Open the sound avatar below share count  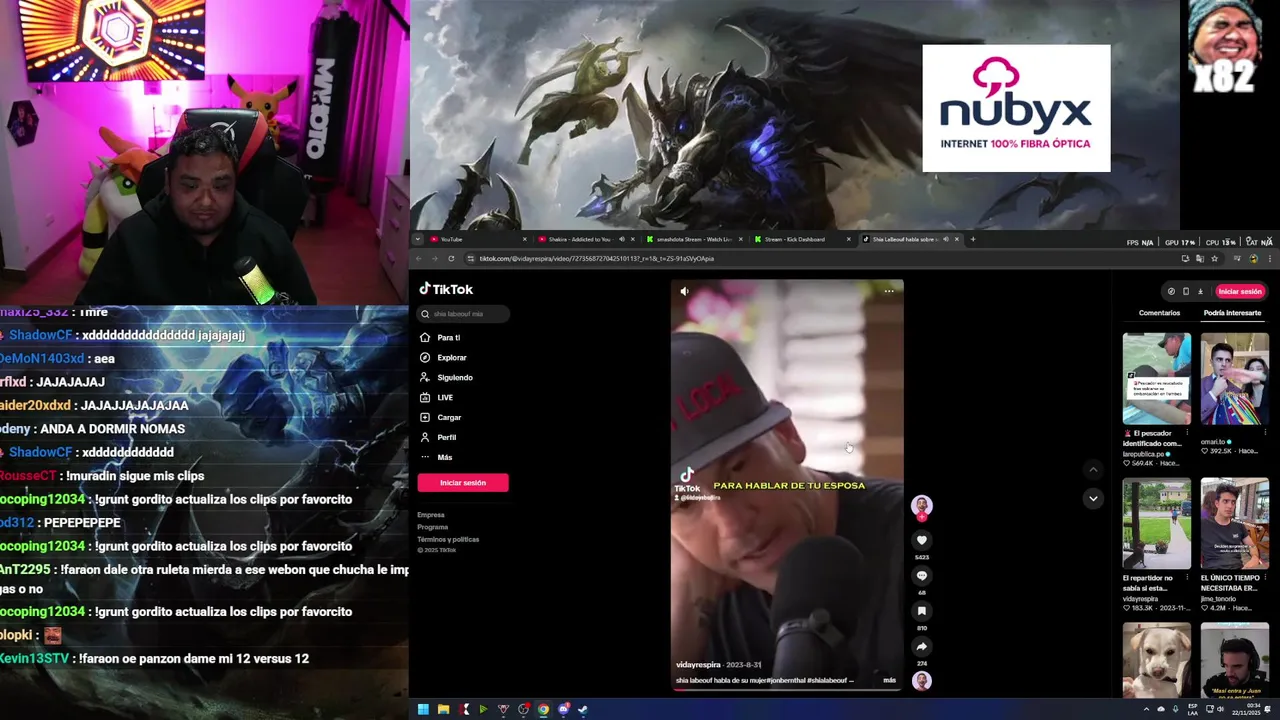tap(922, 680)
